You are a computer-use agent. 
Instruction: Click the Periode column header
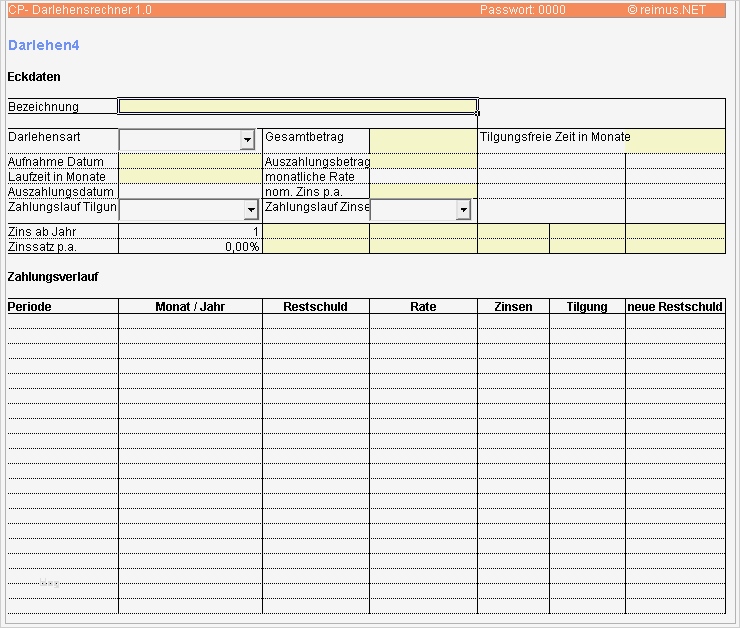[x=29, y=307]
